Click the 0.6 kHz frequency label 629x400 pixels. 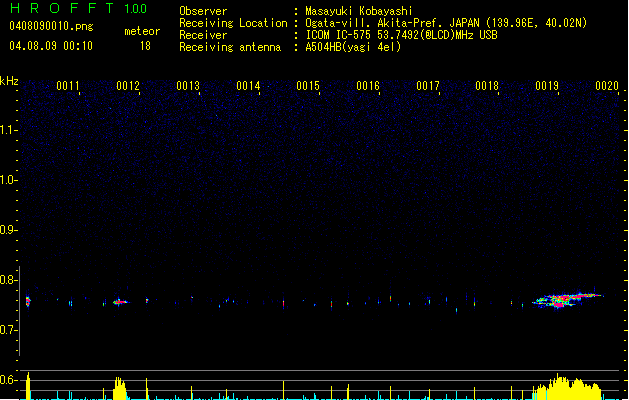tap(8, 380)
